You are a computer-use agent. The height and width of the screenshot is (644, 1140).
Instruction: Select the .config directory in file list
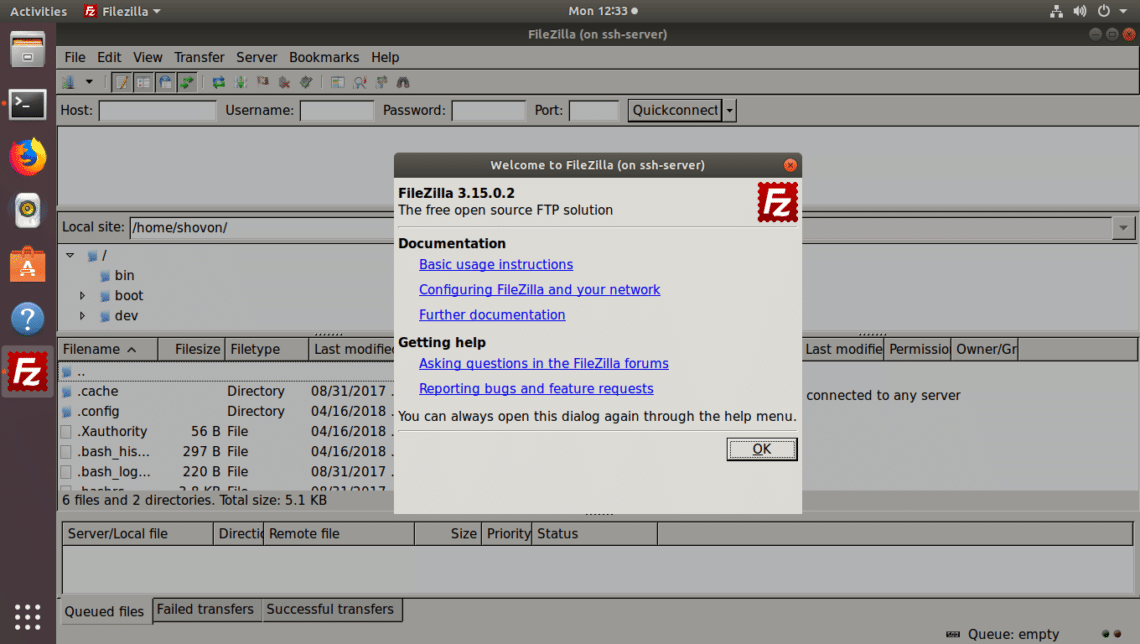point(98,411)
